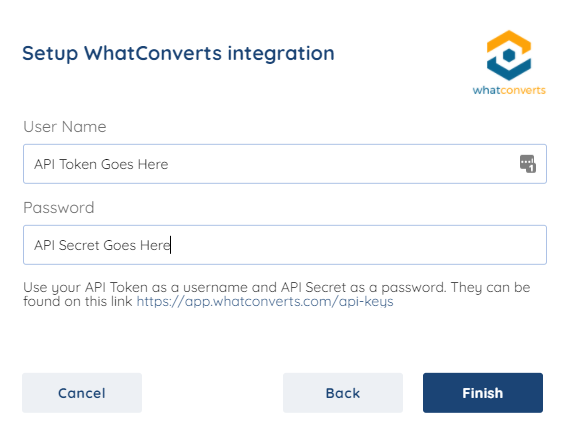Finish the WhatConverts integration setup
The width and height of the screenshot is (569, 431).
click(x=483, y=393)
